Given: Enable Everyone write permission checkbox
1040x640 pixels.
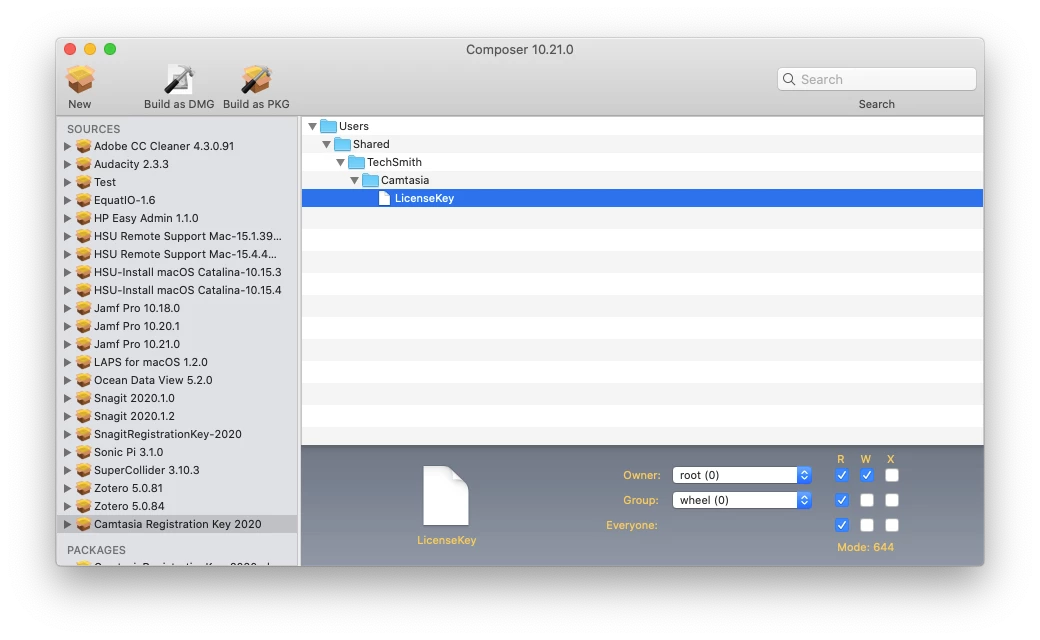Looking at the screenshot, I should tap(866, 525).
